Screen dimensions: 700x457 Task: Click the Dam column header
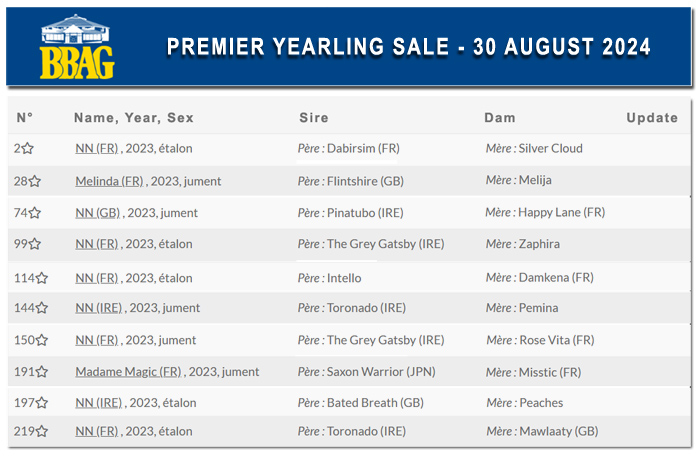tap(500, 118)
